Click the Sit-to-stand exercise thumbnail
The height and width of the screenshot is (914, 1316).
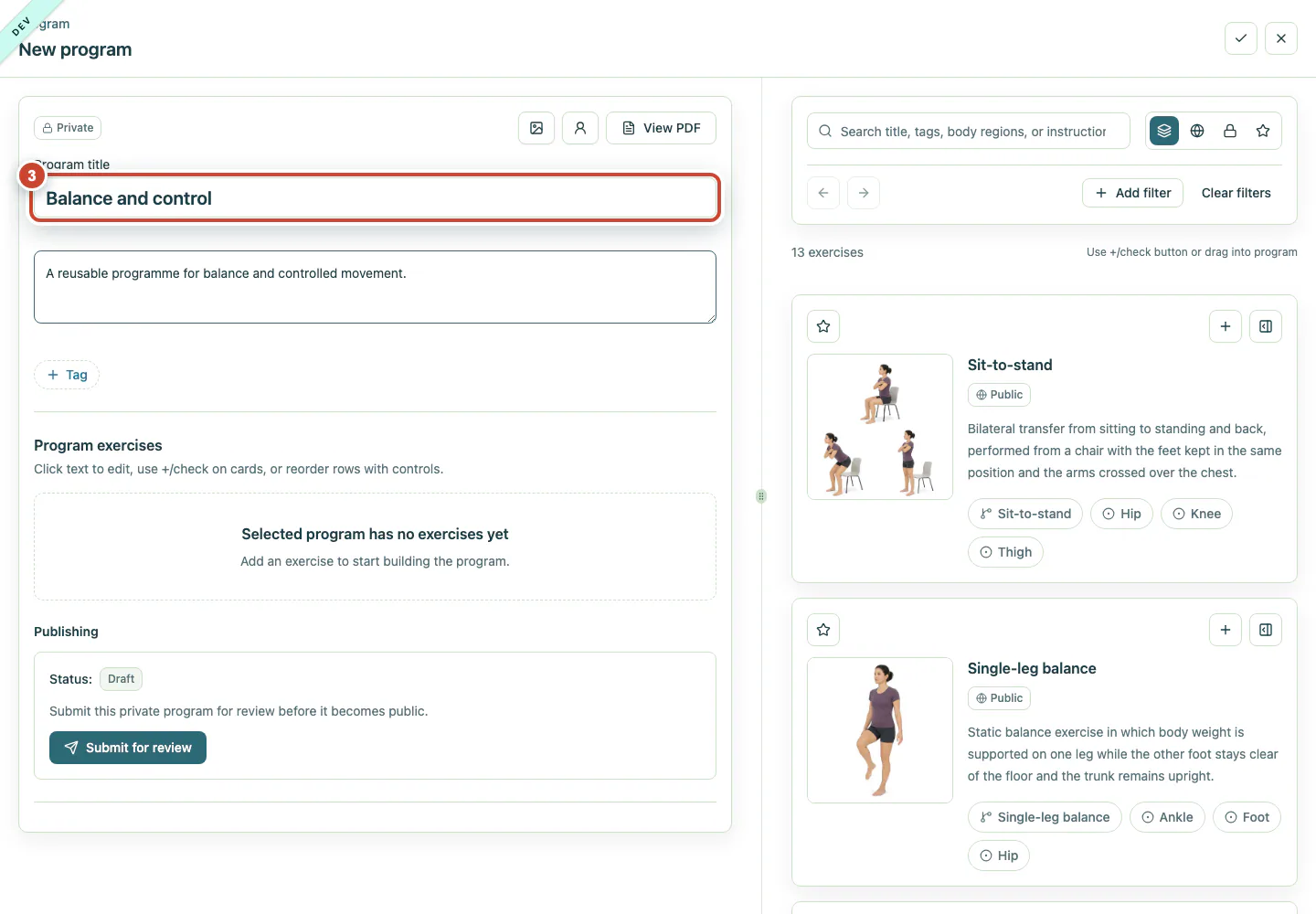880,427
